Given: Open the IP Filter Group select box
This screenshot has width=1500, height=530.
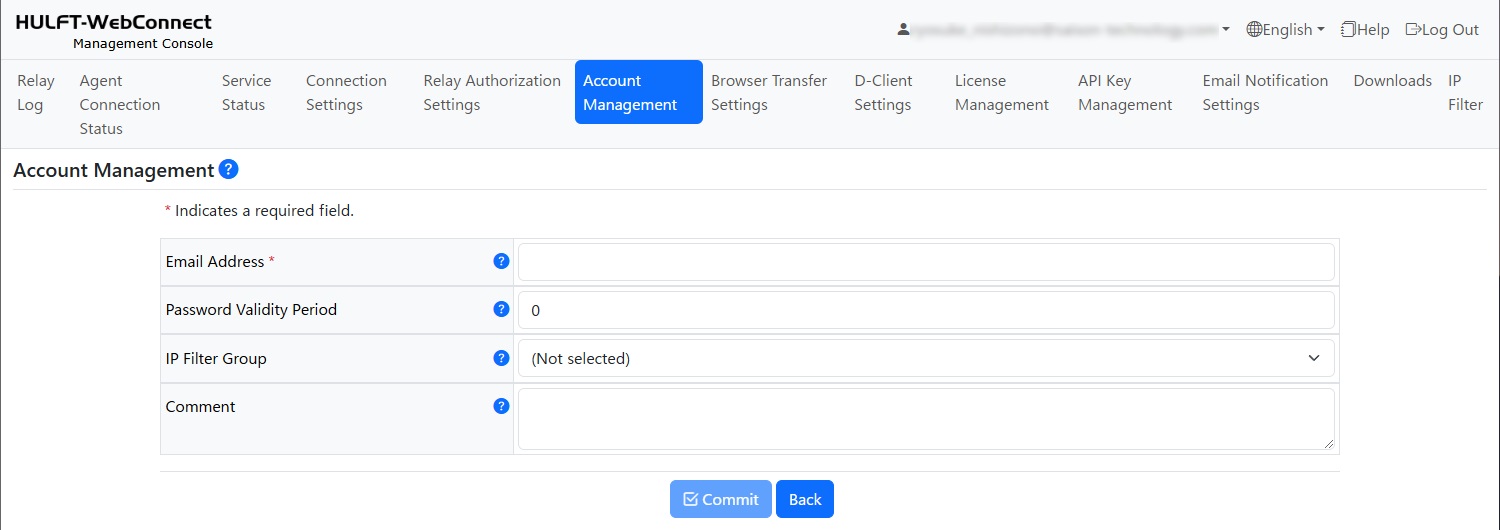Looking at the screenshot, I should (925, 358).
